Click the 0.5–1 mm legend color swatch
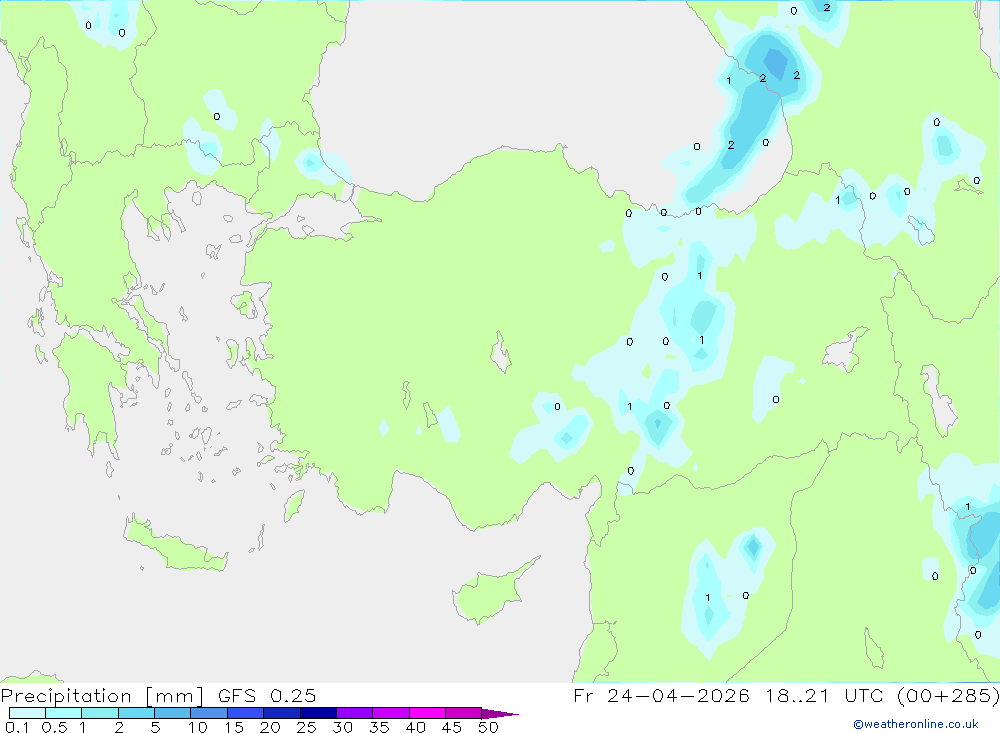1000x733 pixels. click(63, 713)
